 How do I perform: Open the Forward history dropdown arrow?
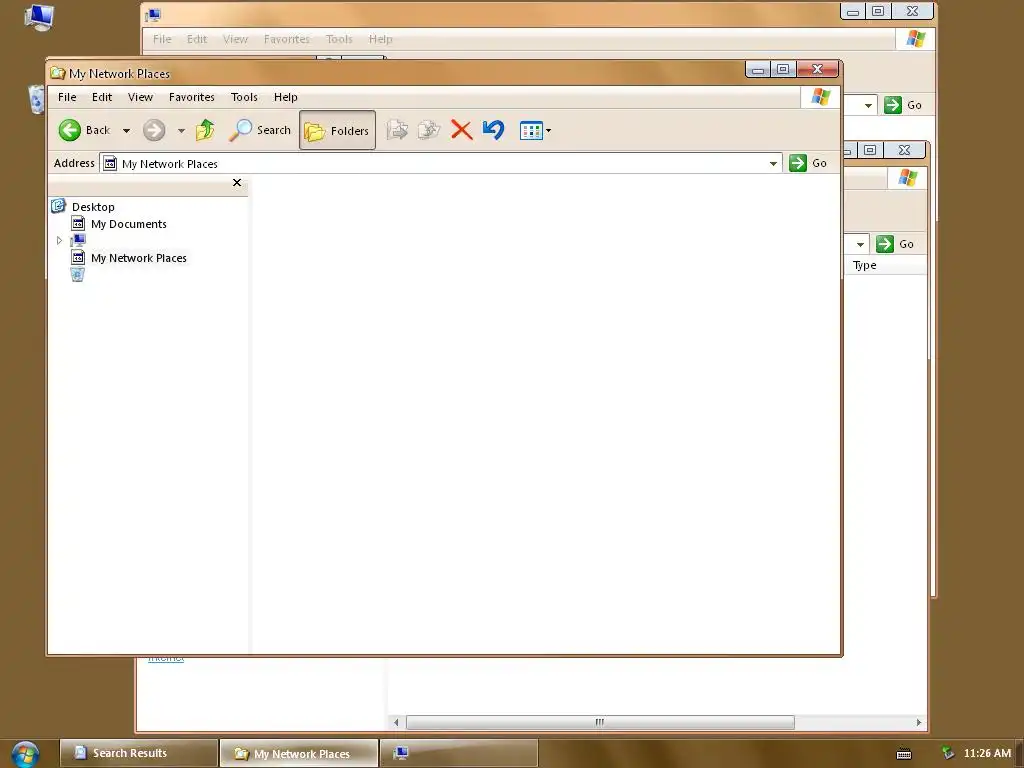181,131
